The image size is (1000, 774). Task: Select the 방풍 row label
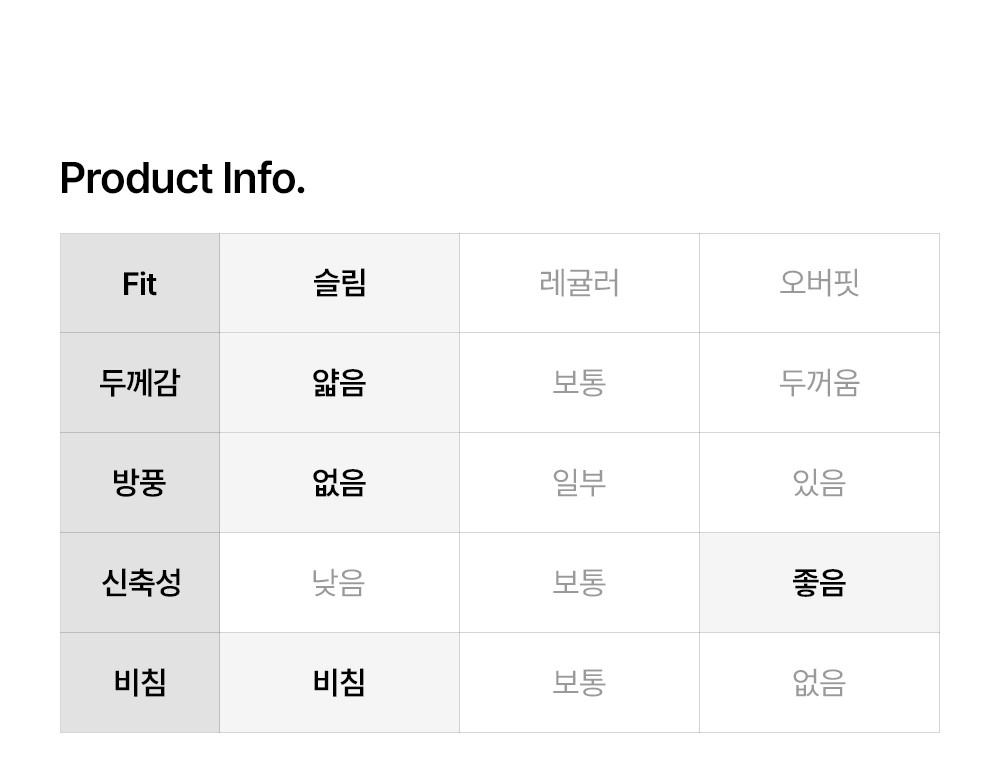[x=140, y=483]
